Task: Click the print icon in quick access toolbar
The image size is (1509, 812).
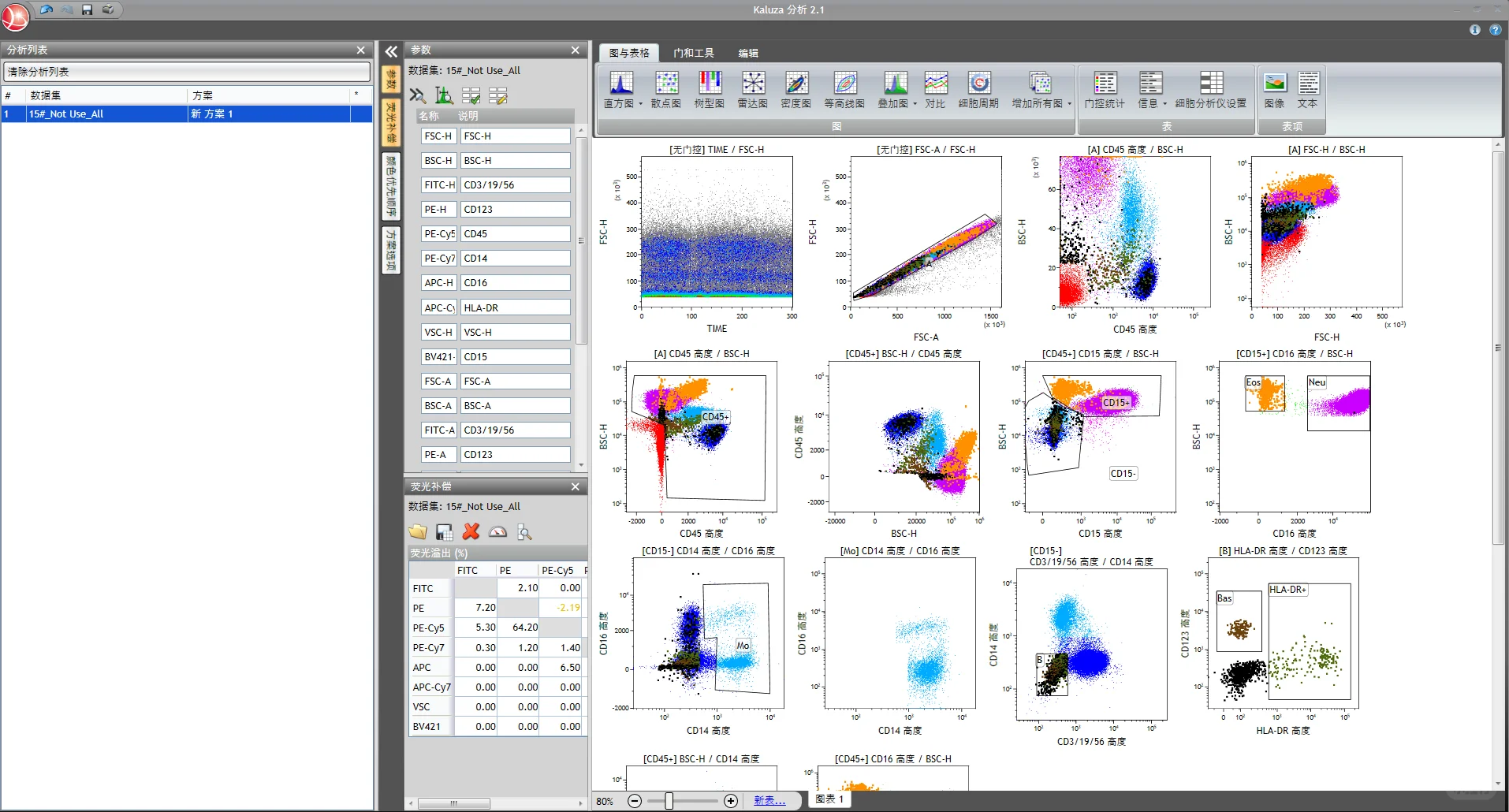Action: [x=108, y=9]
